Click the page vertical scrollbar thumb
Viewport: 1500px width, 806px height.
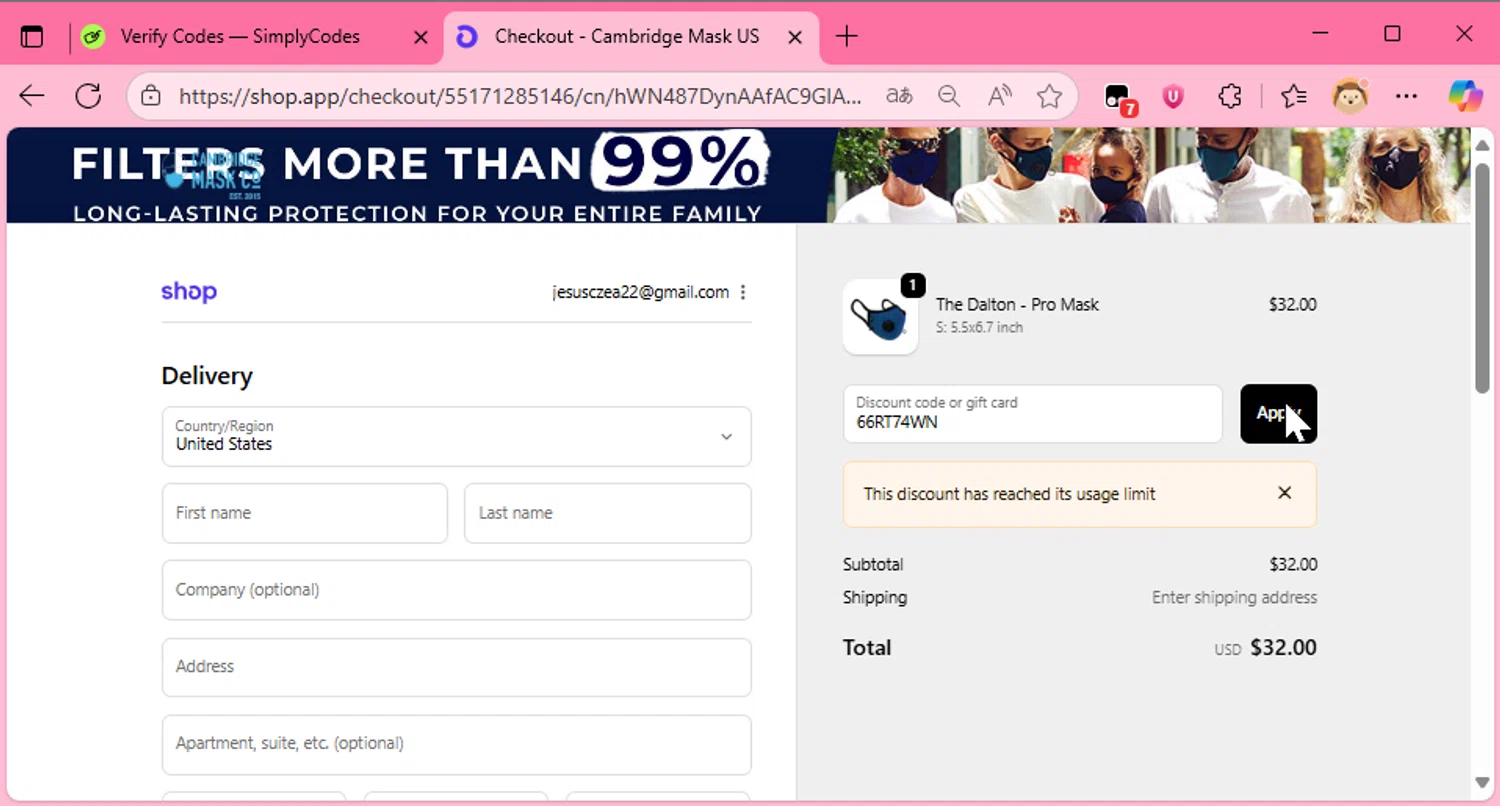1483,278
